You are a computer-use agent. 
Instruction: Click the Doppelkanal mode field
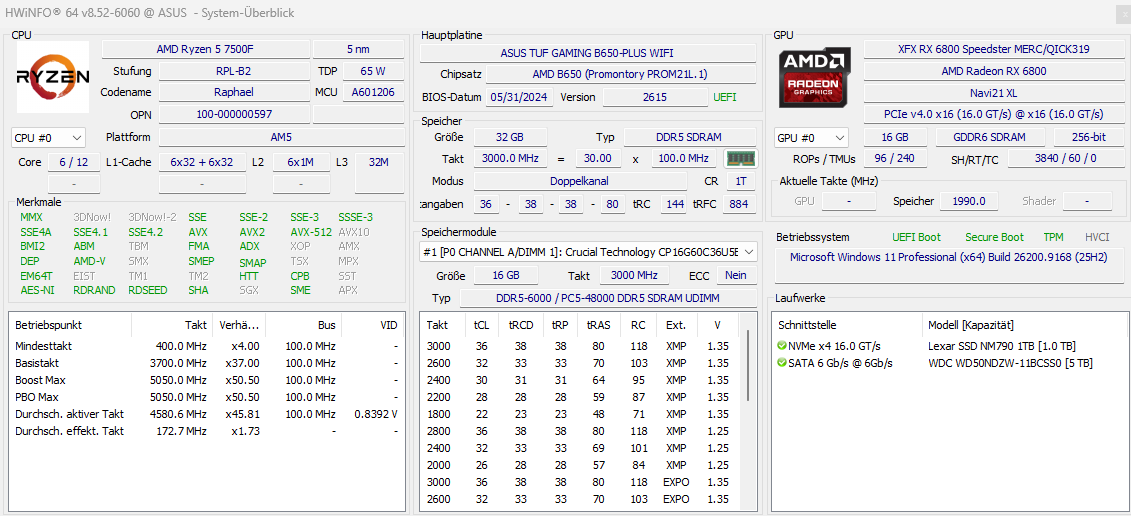[x=580, y=180]
